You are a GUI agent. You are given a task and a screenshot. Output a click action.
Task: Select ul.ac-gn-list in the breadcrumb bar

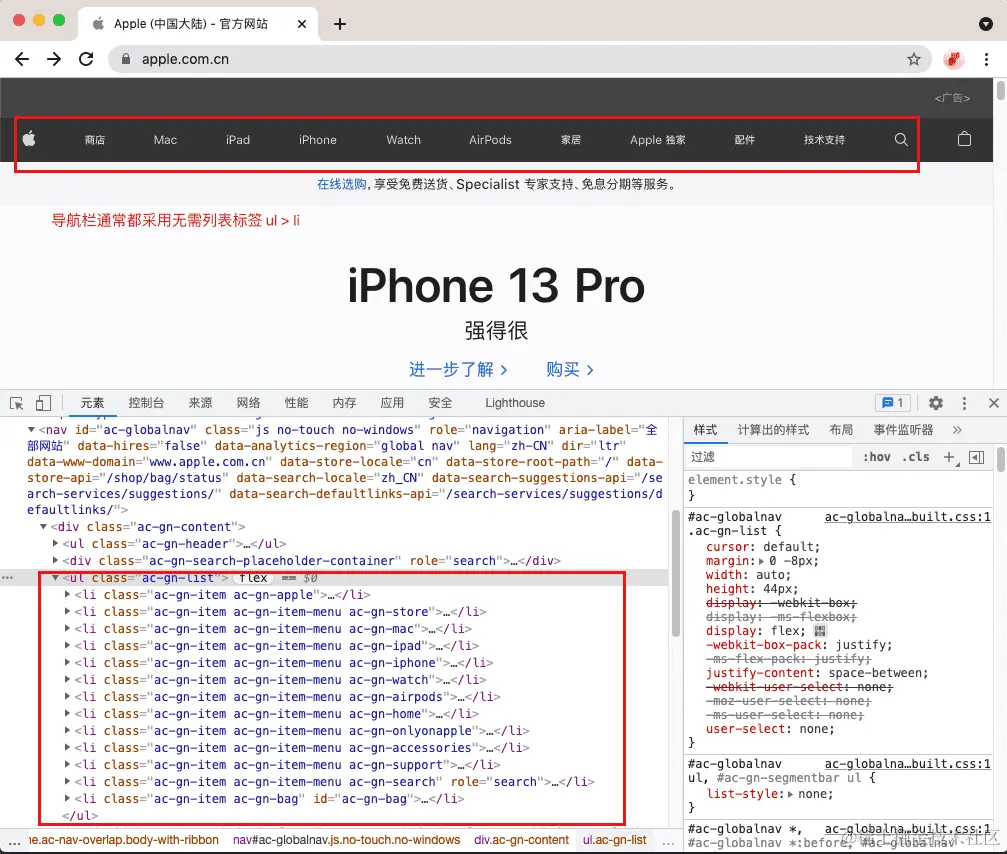pos(615,840)
